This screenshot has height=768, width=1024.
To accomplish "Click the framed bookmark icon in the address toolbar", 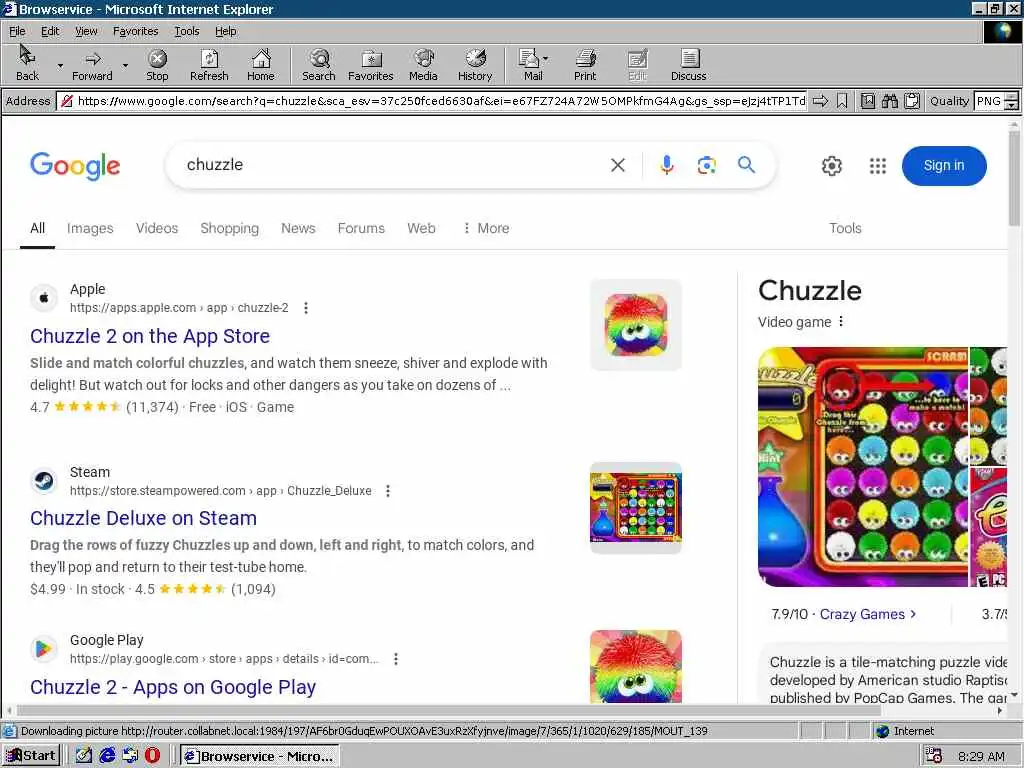I will coord(868,101).
